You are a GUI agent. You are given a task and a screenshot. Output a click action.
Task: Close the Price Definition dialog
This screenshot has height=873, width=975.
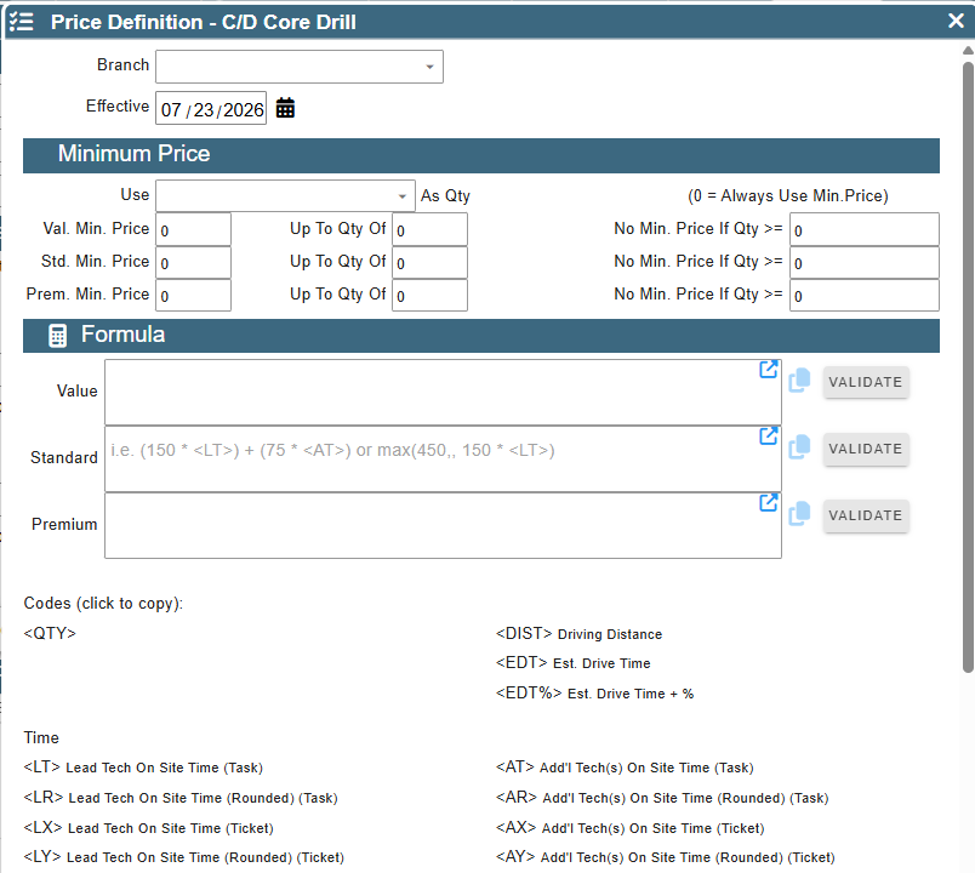(956, 21)
